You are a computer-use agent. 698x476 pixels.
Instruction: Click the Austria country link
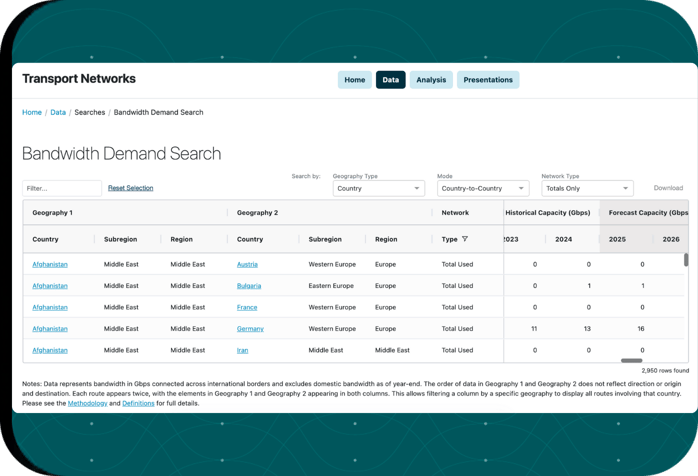coord(247,264)
